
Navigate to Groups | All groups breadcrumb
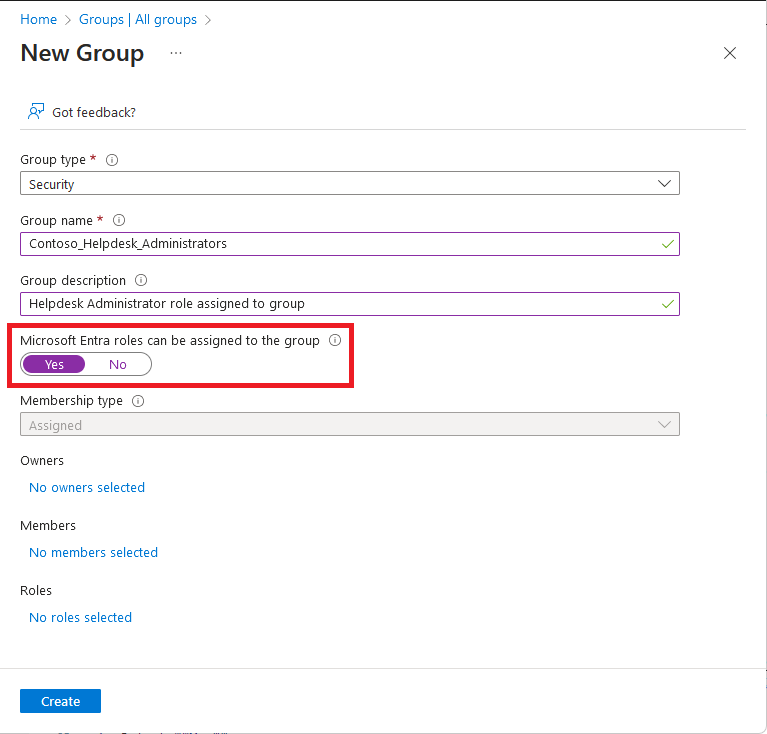click(138, 20)
